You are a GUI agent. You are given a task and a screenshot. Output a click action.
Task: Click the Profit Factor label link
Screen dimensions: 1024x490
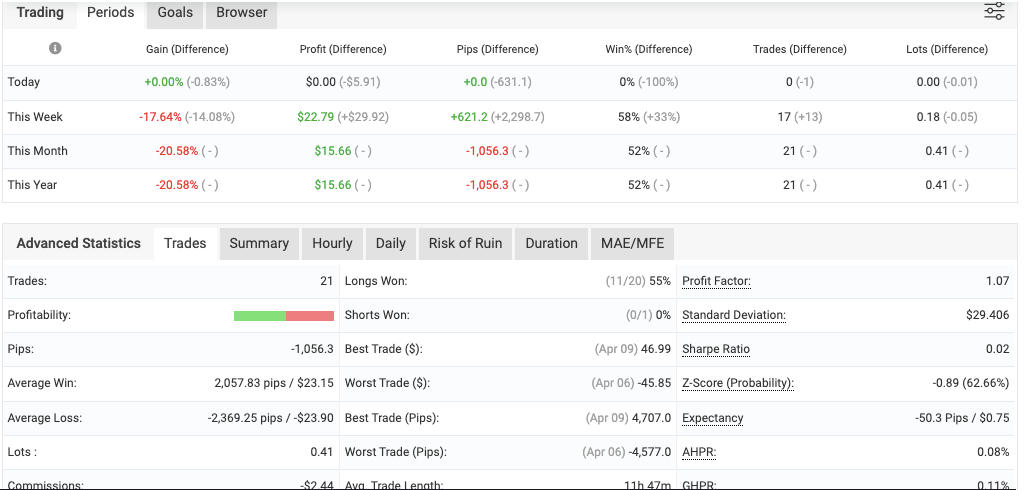(x=716, y=281)
